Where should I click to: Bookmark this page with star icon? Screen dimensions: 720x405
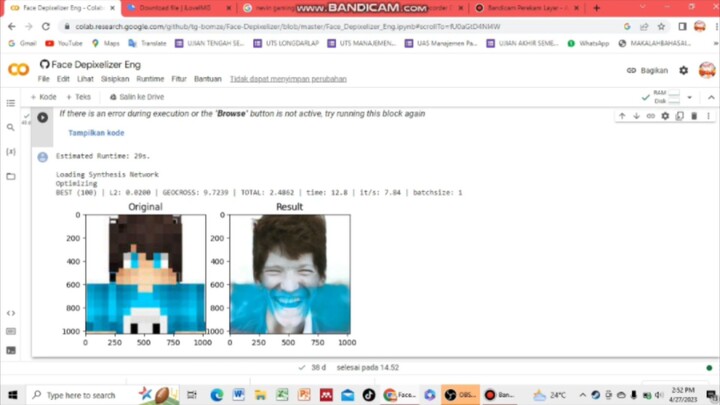click(x=661, y=27)
